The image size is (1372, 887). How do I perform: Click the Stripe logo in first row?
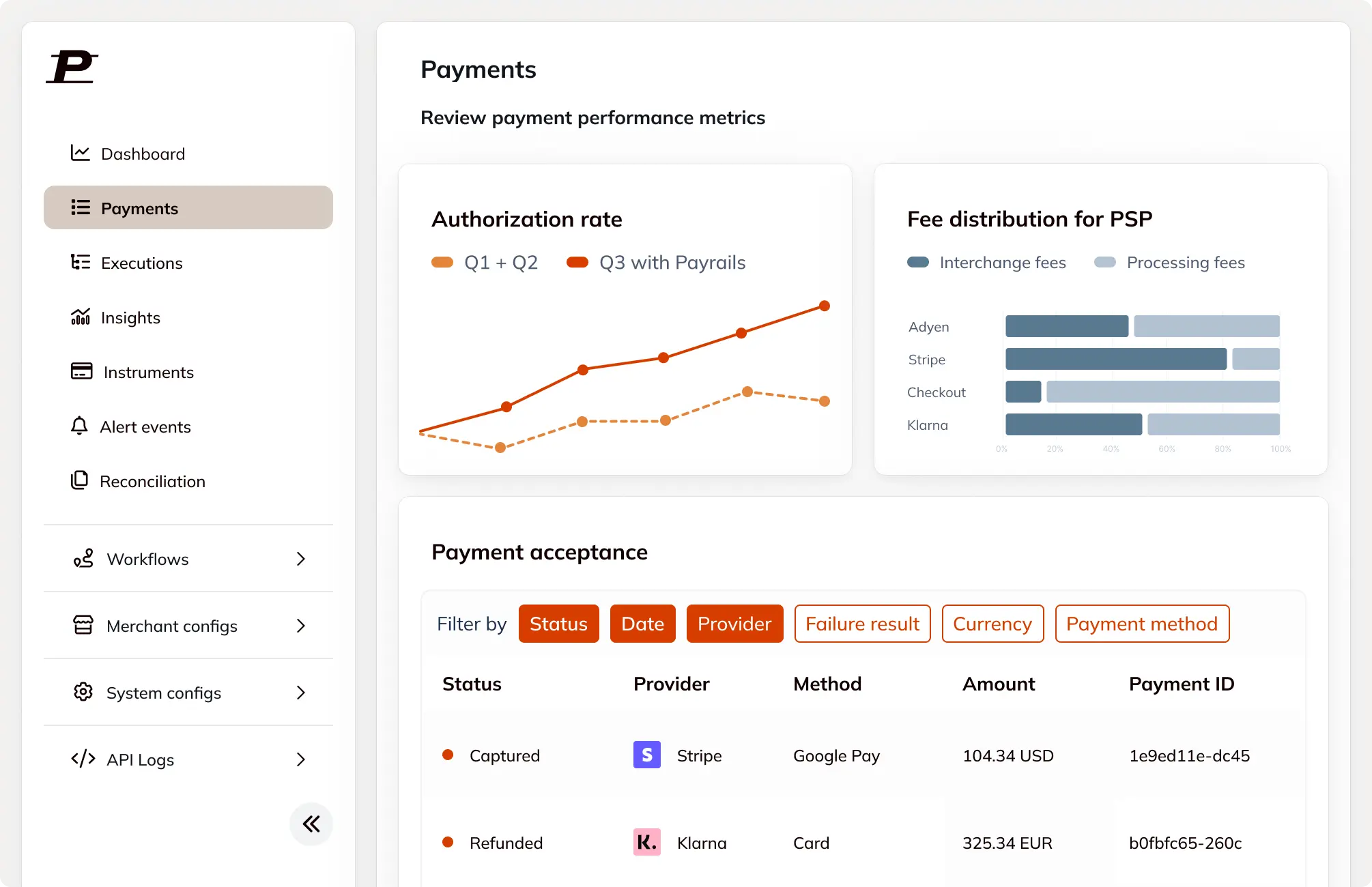[646, 755]
